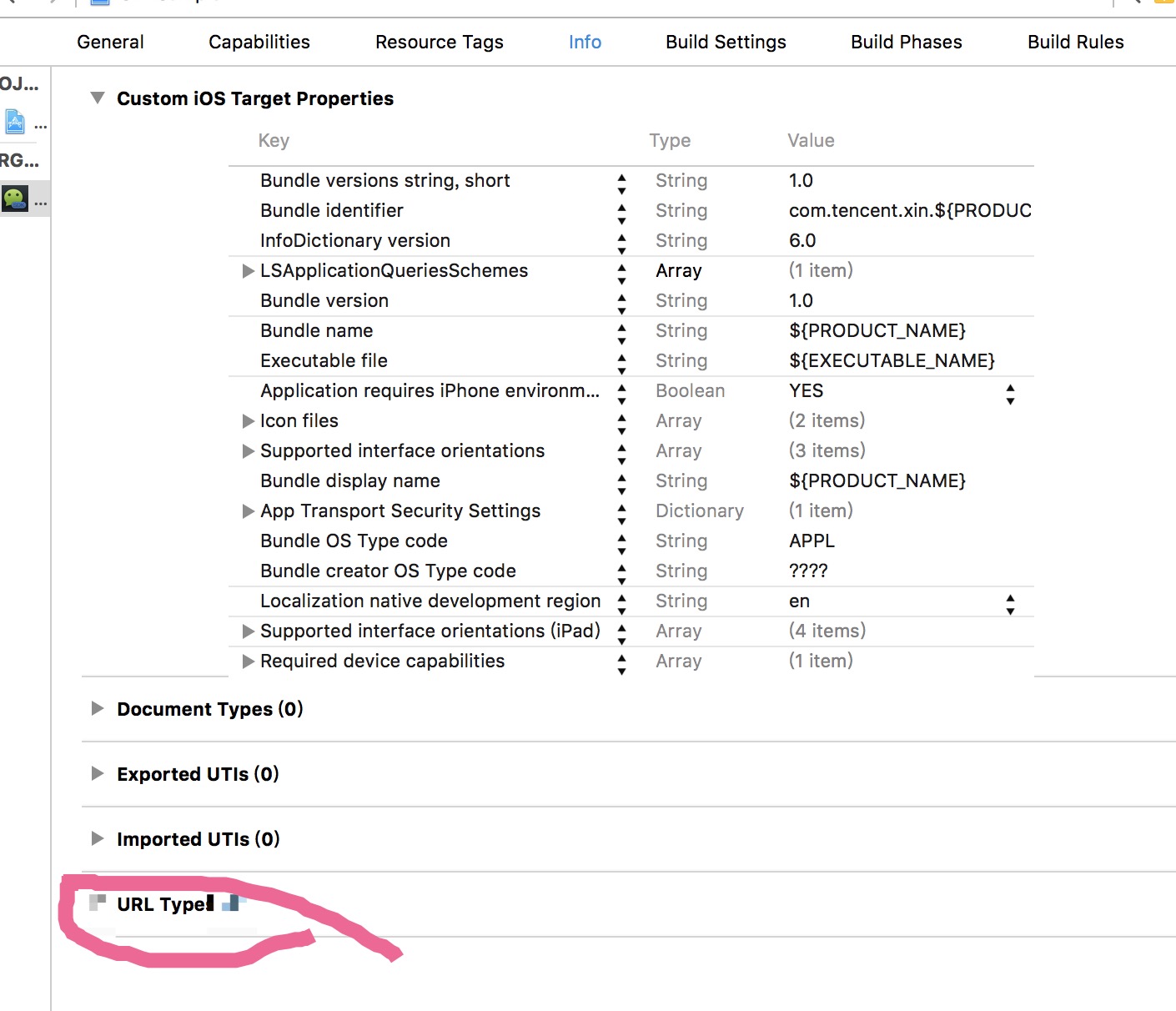
Task: Click the Type column header
Action: tap(670, 140)
